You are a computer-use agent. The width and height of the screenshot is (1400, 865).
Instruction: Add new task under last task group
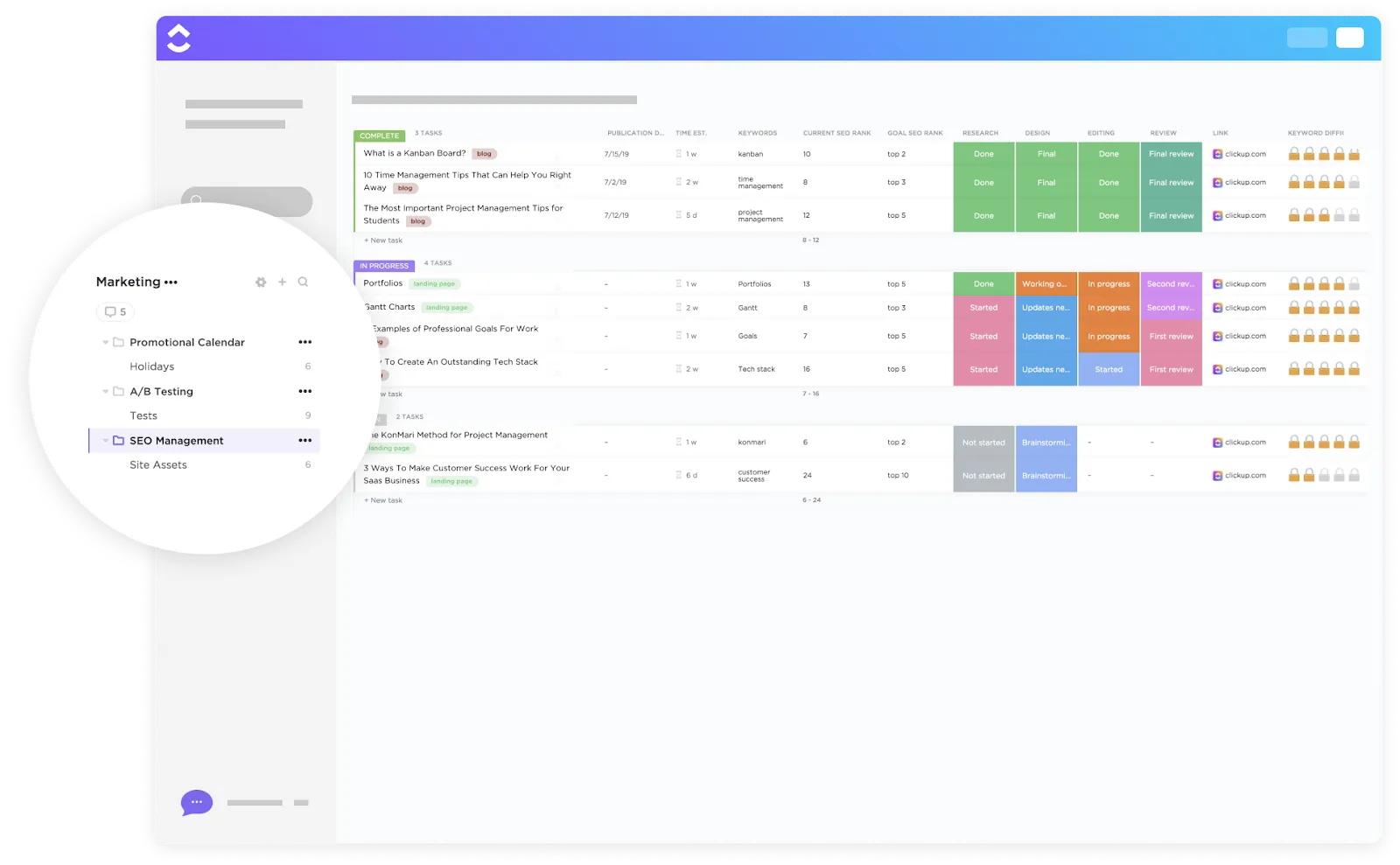[383, 500]
